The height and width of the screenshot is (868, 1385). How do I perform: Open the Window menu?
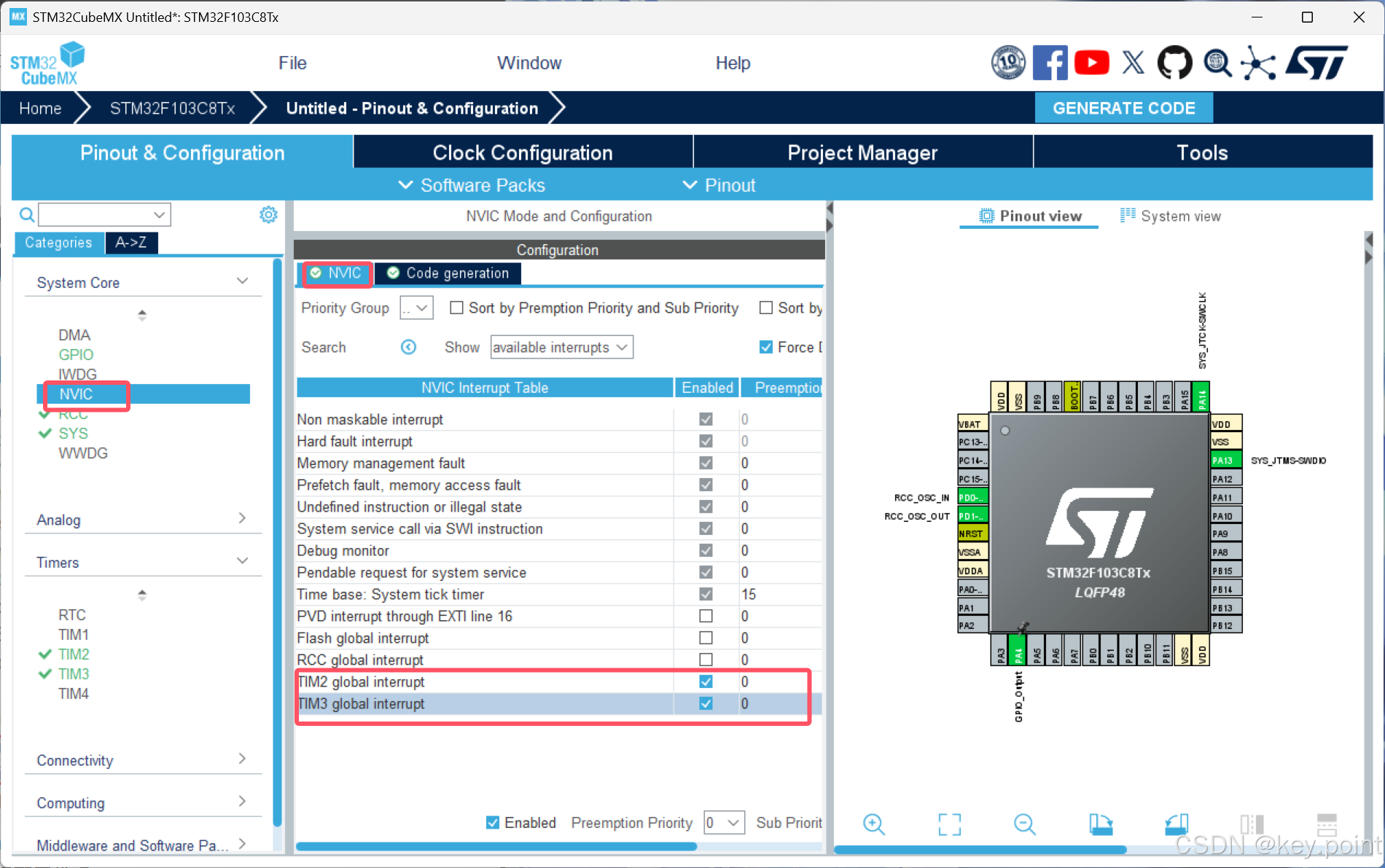pyautogui.click(x=529, y=63)
